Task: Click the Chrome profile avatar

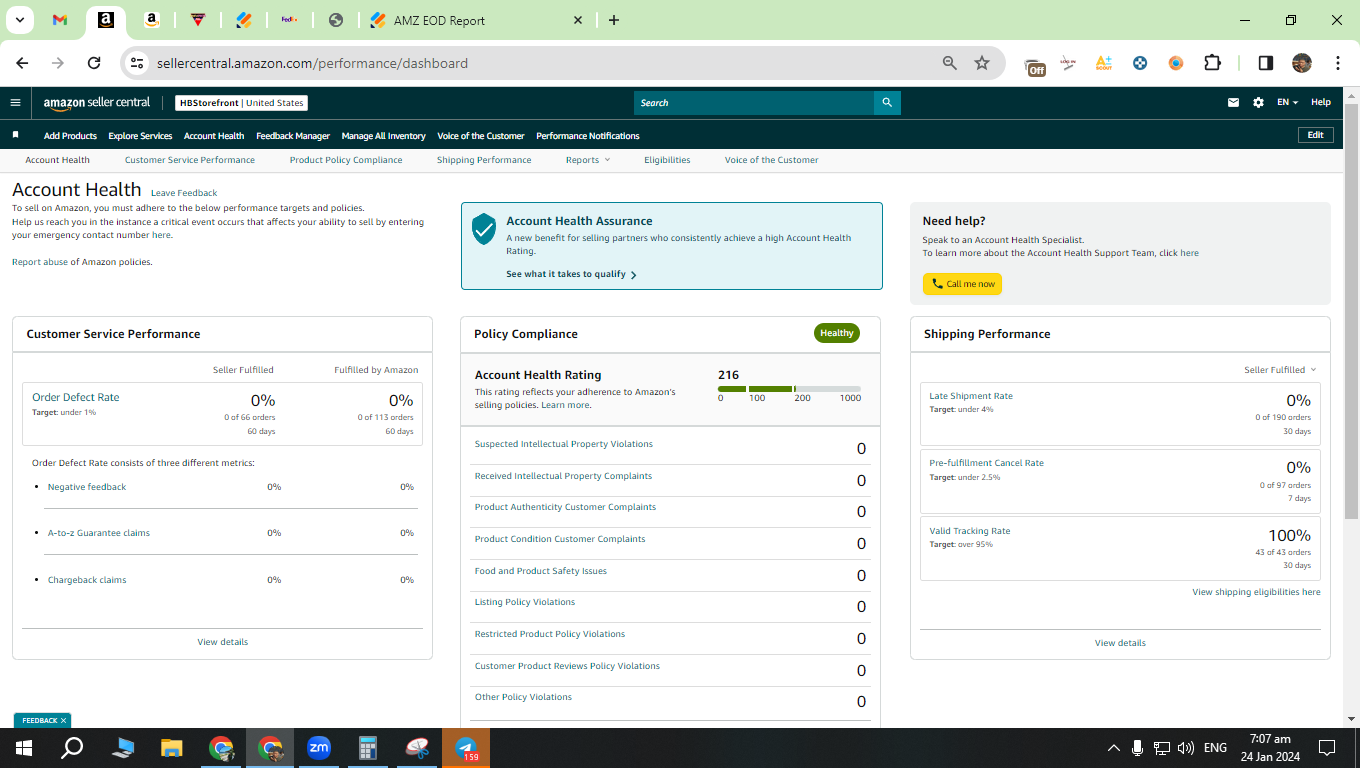Action: point(1301,63)
